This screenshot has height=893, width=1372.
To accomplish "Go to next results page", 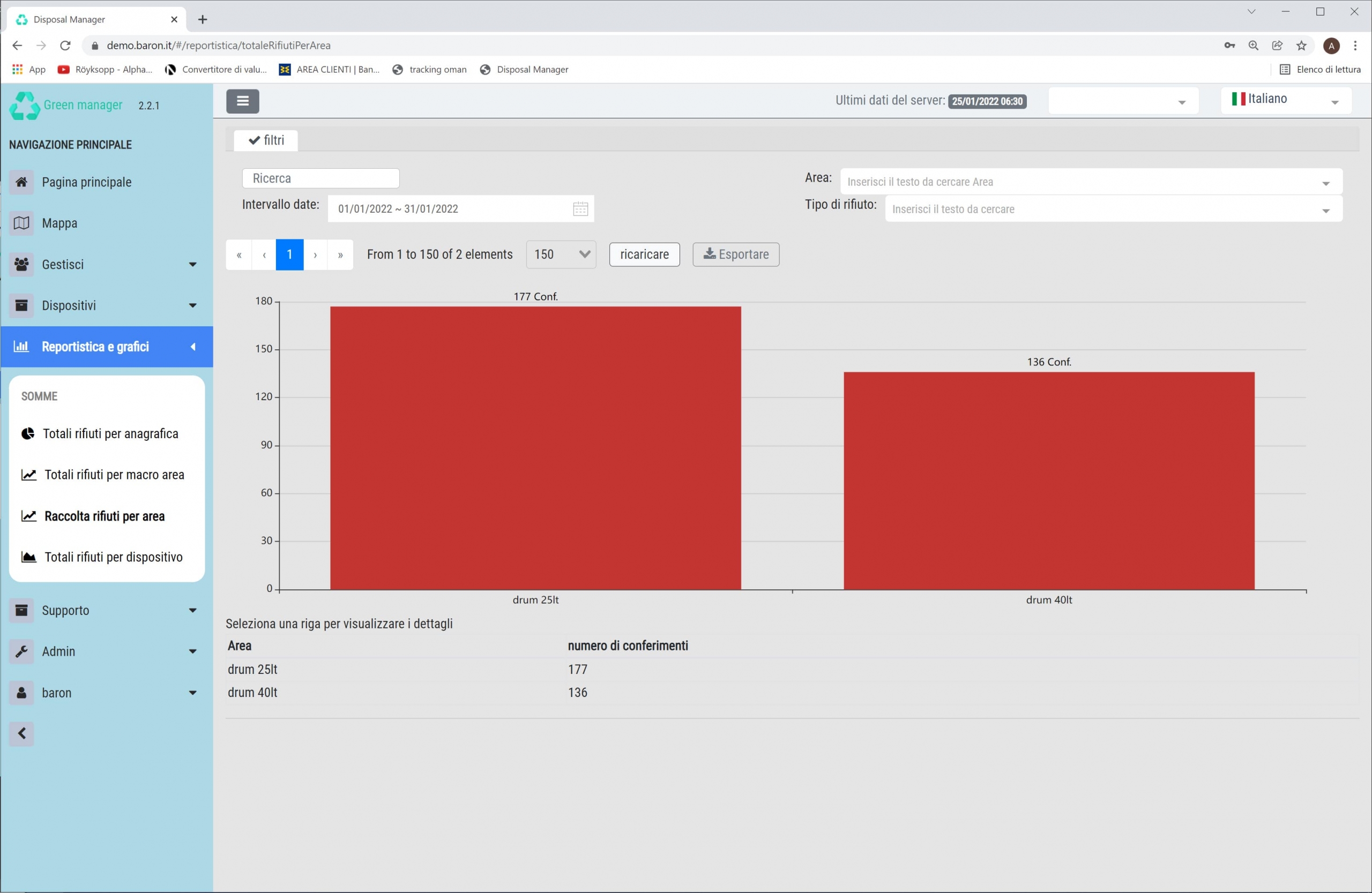I will [315, 254].
